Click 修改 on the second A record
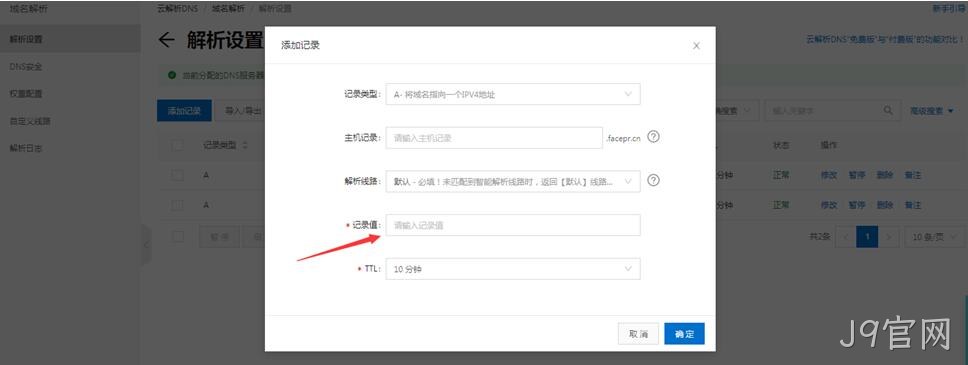The width and height of the screenshot is (968, 365). pos(828,205)
